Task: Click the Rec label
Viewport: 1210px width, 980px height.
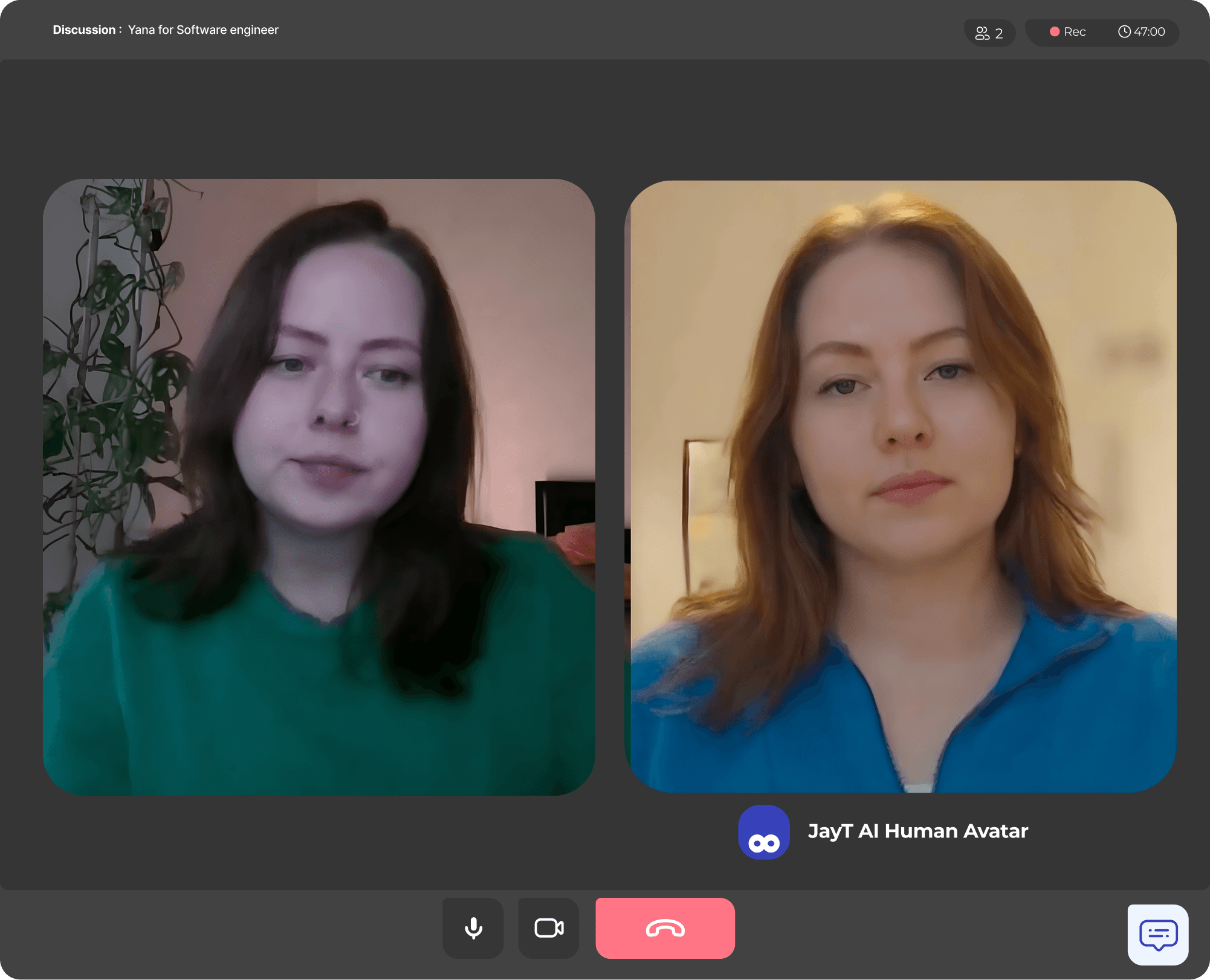Action: point(1075,32)
